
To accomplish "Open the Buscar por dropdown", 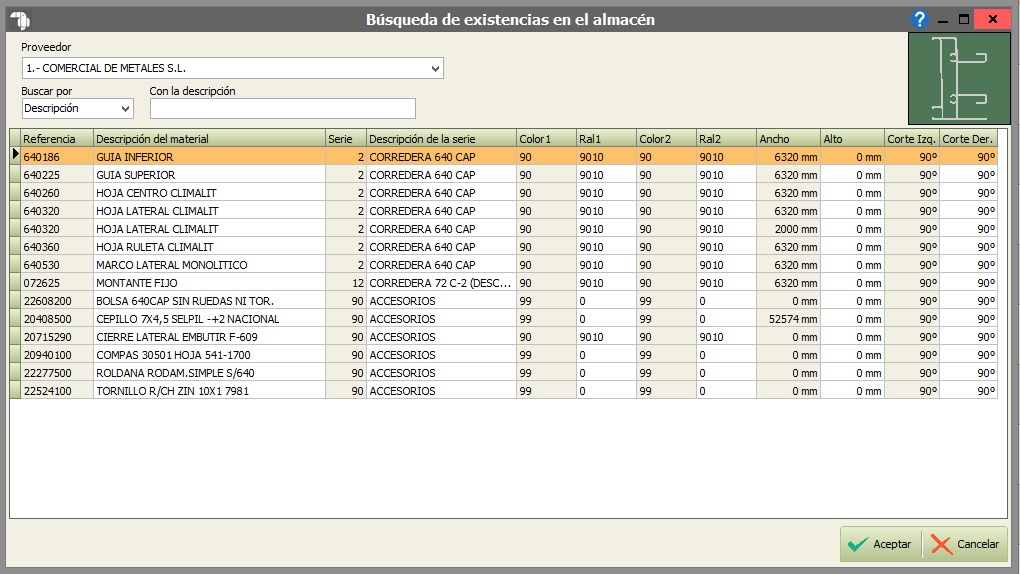I will click(126, 109).
